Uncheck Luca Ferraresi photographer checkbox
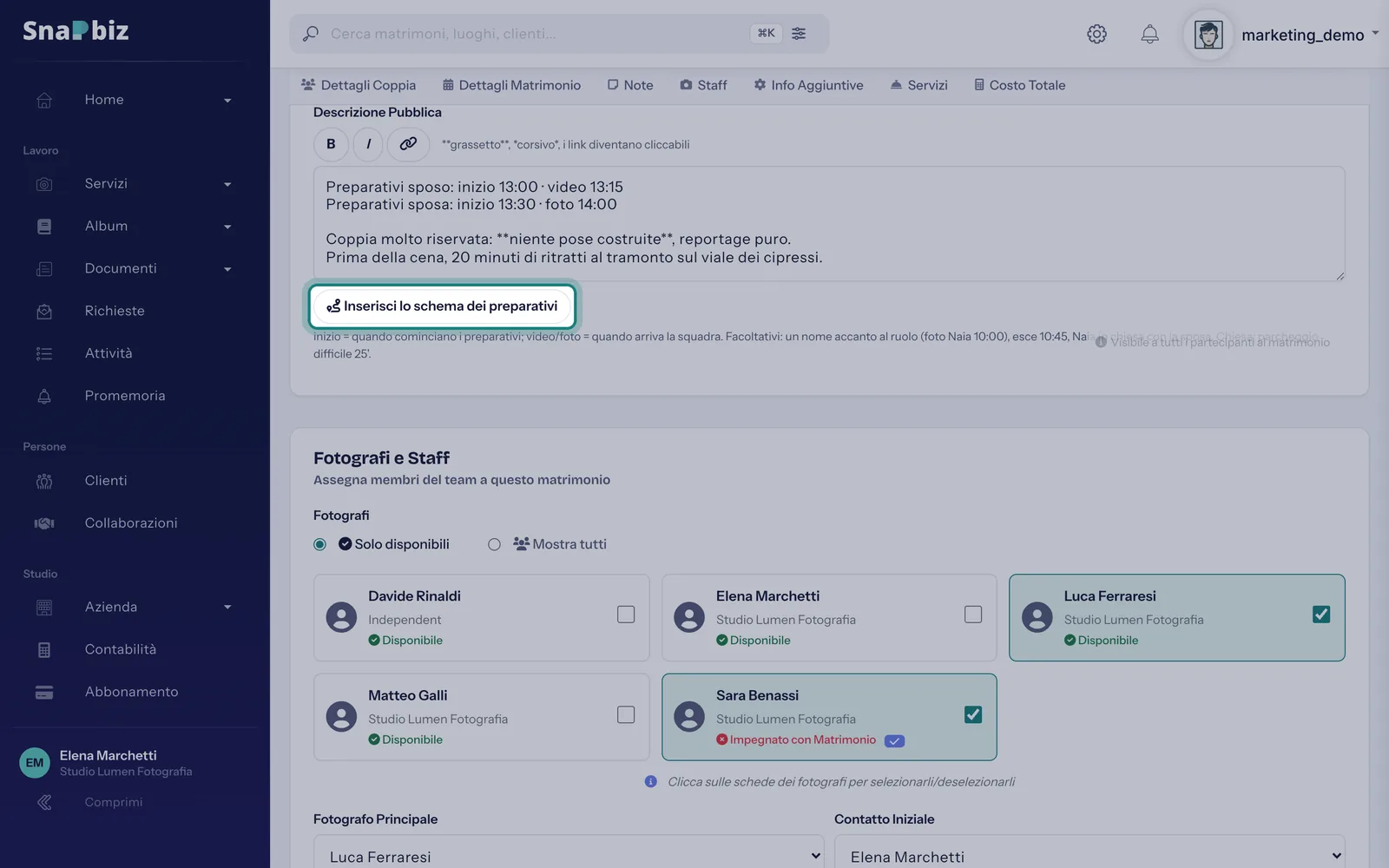This screenshot has width=1389, height=868. pos(1321,615)
